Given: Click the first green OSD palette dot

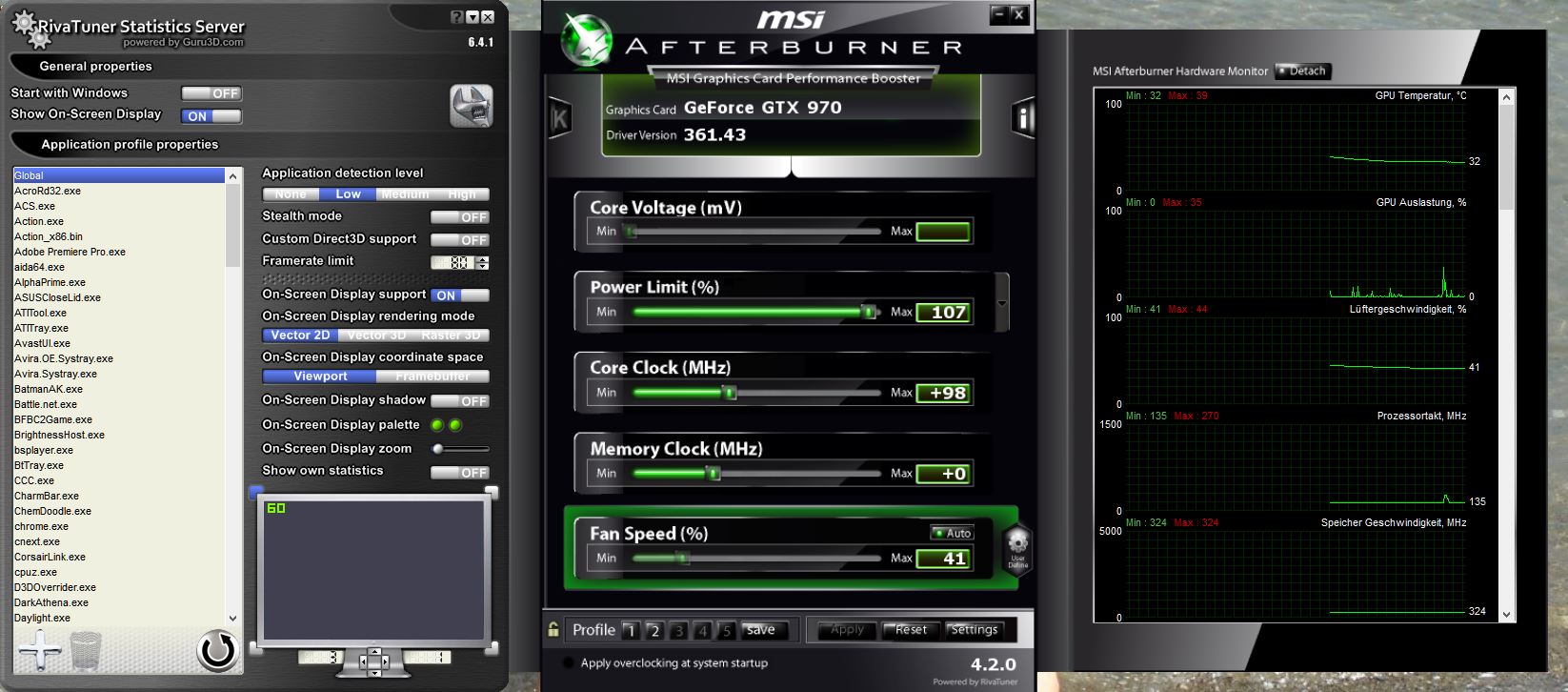Looking at the screenshot, I should tap(437, 425).
